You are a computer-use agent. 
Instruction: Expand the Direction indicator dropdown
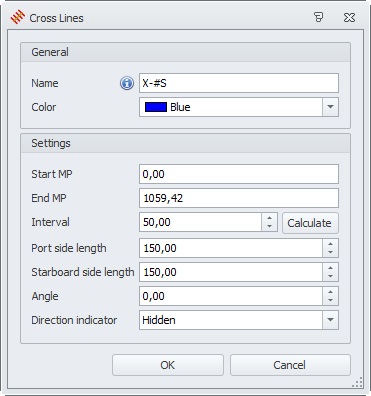pos(330,320)
